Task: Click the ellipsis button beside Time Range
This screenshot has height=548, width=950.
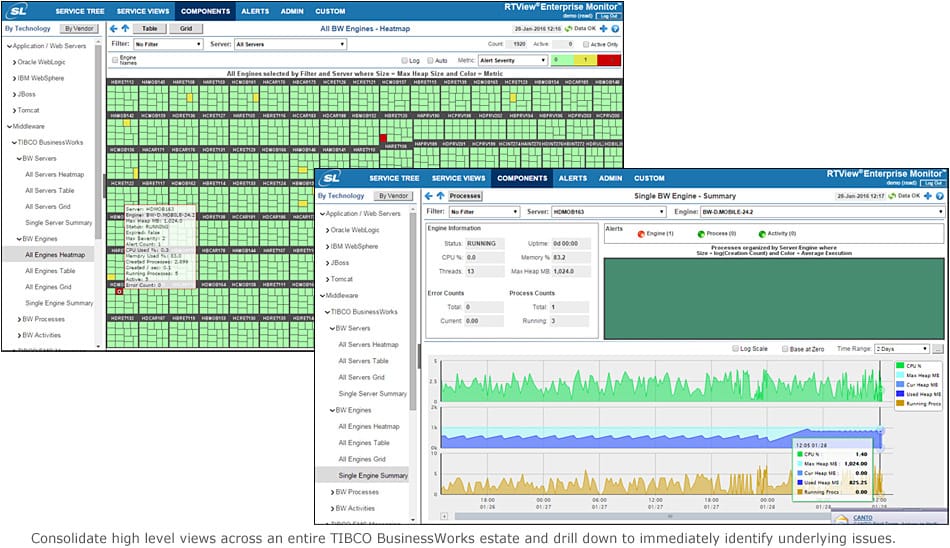Action: click(x=938, y=349)
